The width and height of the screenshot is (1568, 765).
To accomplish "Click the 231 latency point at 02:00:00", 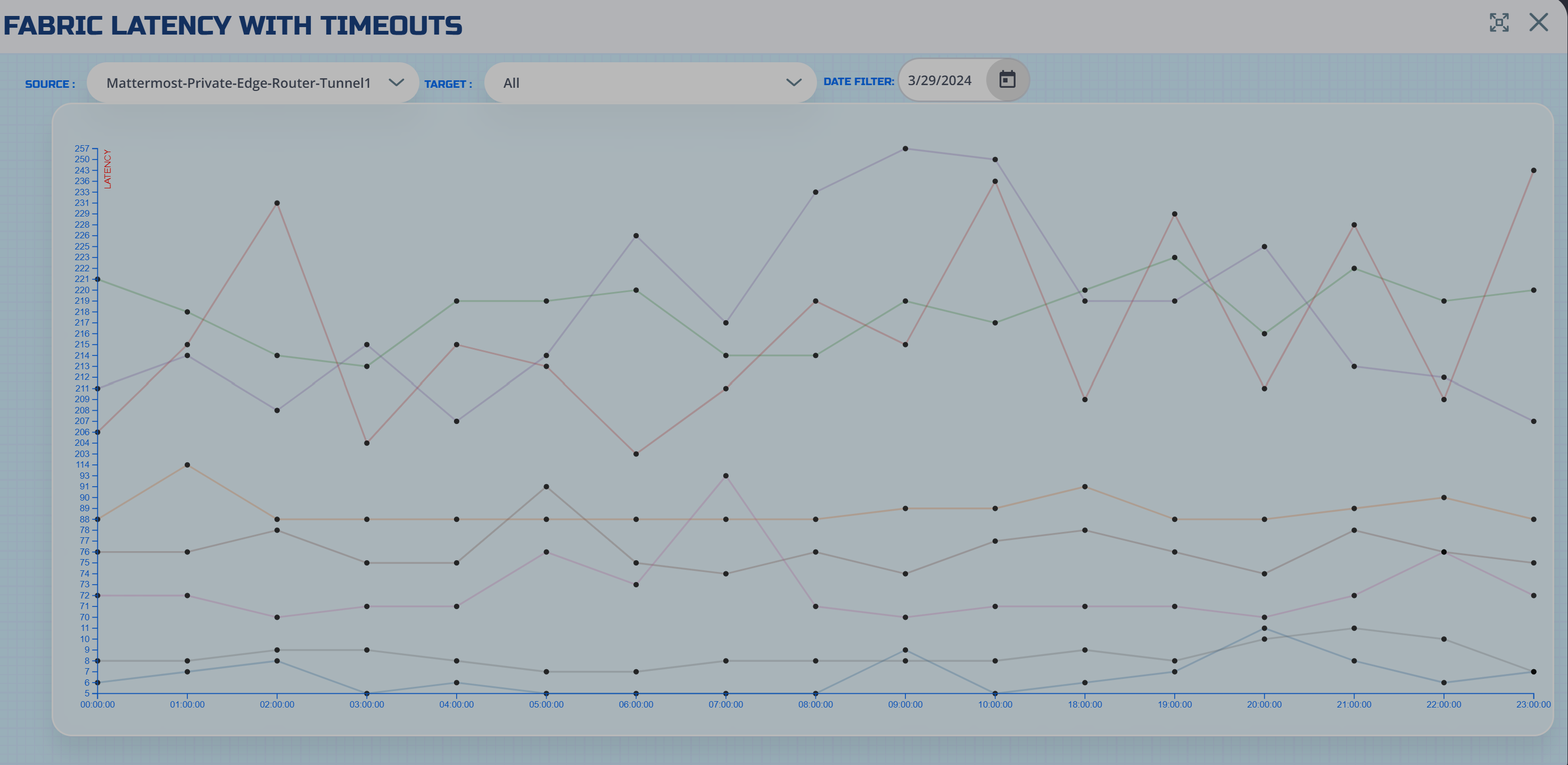I will [277, 203].
